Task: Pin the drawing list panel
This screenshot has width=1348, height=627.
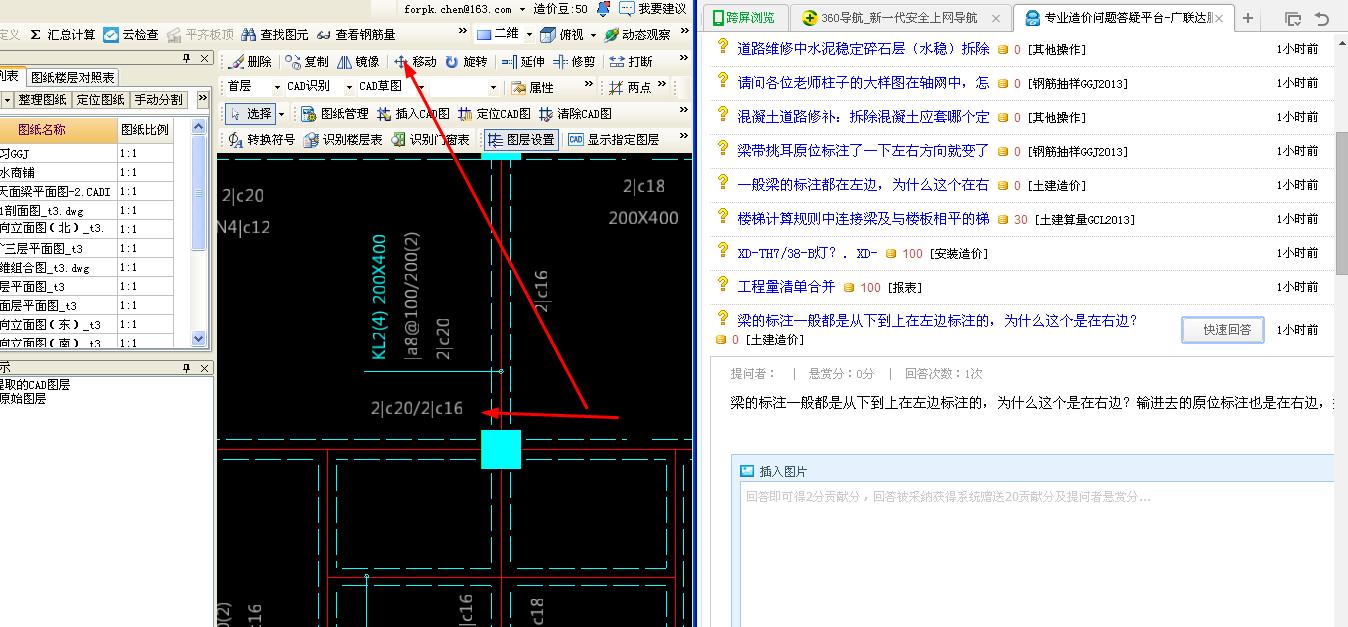Action: pos(187,59)
